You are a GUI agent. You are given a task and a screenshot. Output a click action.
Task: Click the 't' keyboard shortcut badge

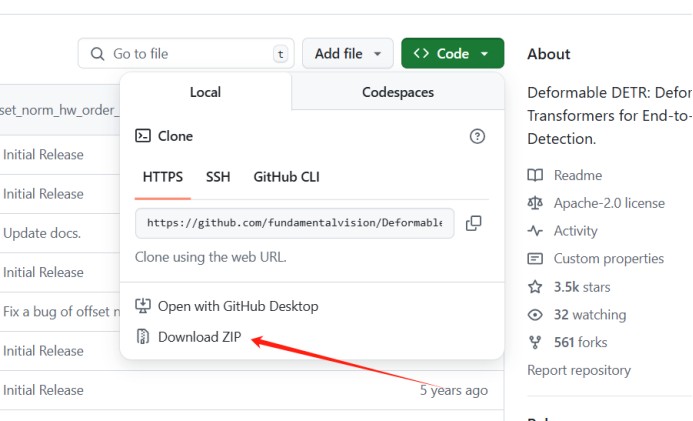click(281, 54)
